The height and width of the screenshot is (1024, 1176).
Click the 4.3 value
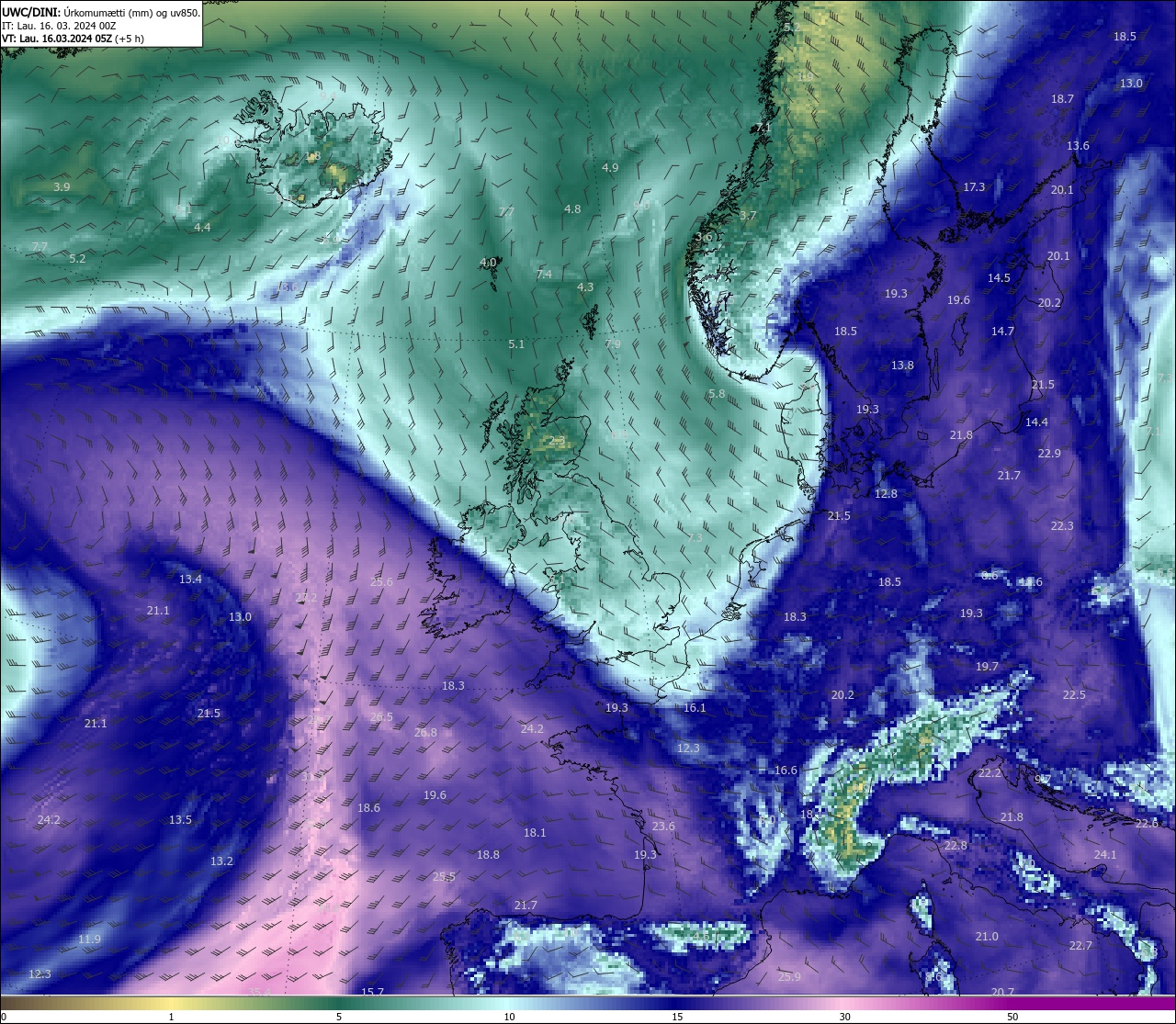(584, 287)
